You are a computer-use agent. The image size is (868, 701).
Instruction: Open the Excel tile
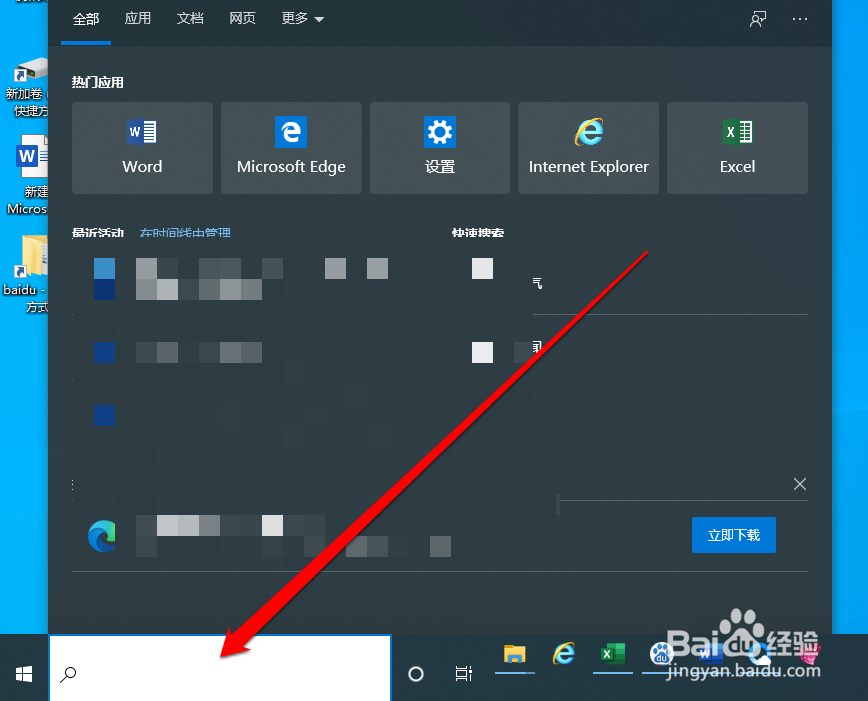[737, 148]
